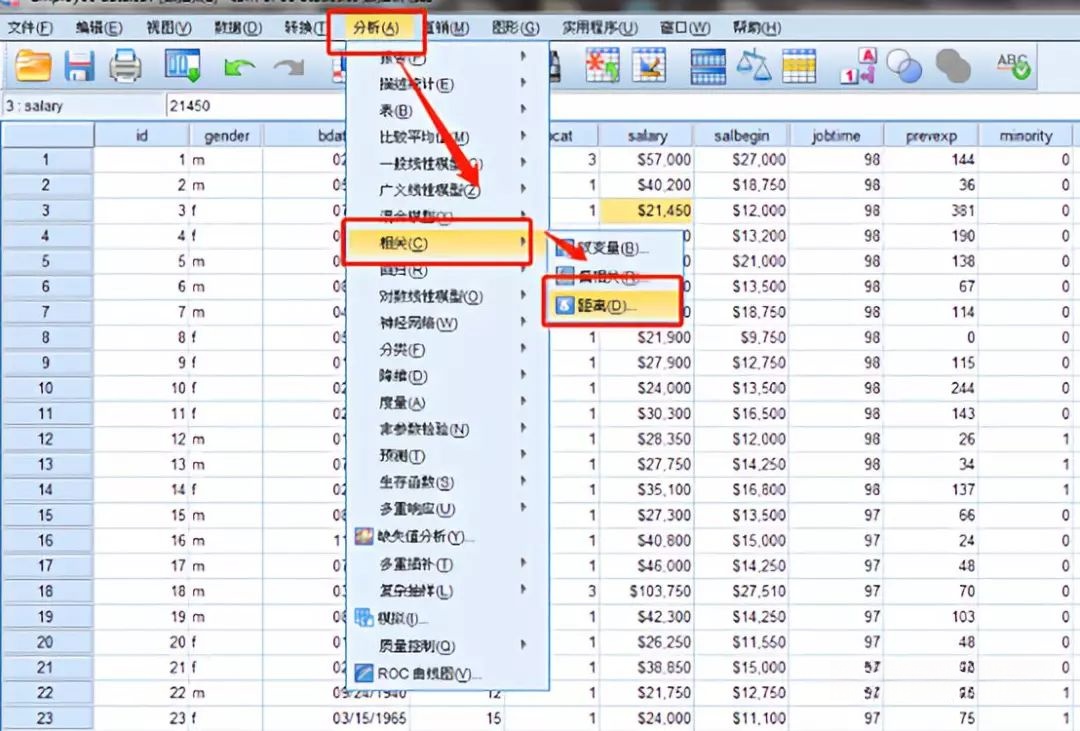Image resolution: width=1080 pixels, height=731 pixels.
Task: Click the Insert Variable toolbar icon
Action: 649,65
